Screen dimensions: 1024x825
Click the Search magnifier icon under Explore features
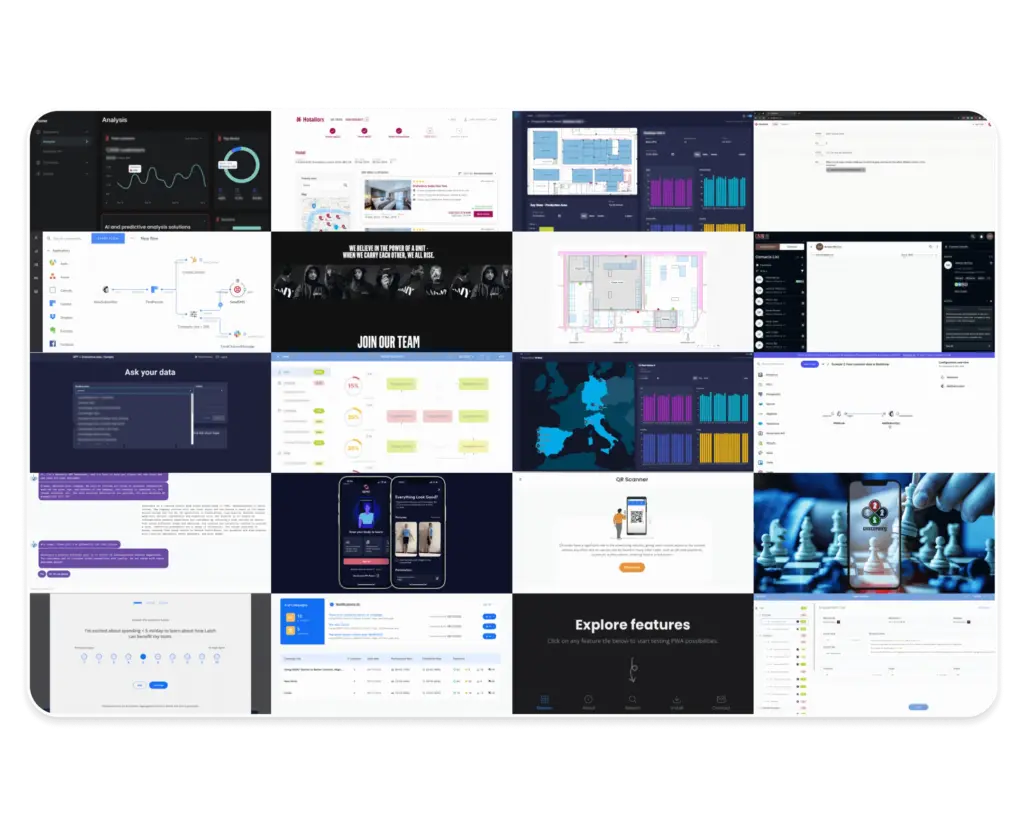pos(632,700)
